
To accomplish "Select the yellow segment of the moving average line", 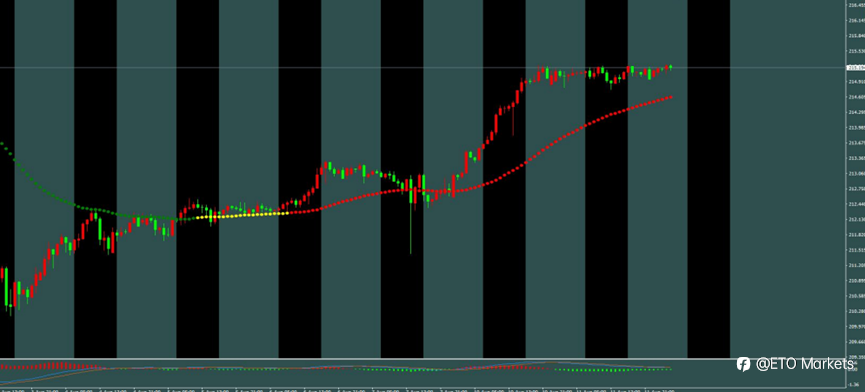I will tap(243, 215).
